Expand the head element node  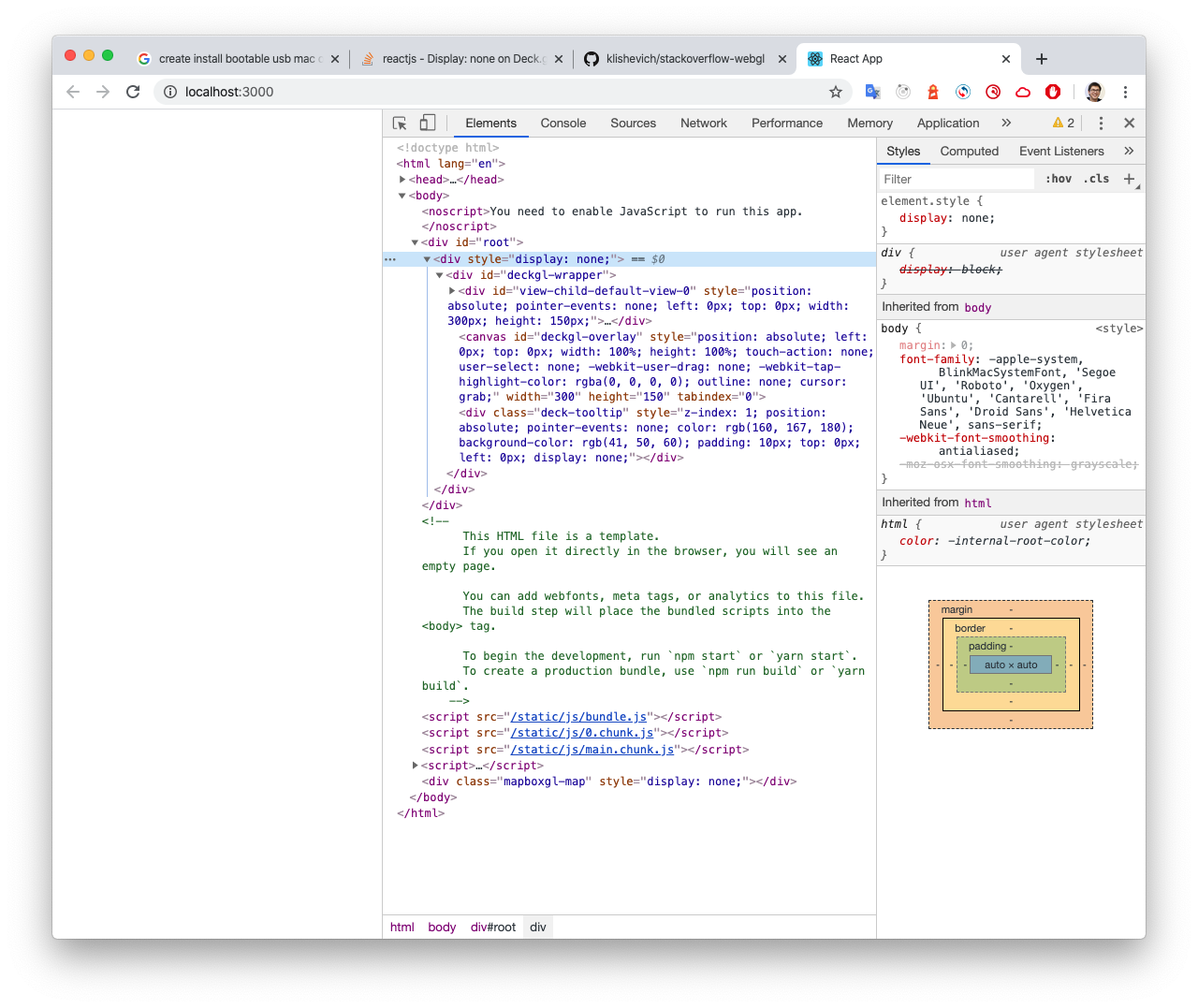point(402,180)
